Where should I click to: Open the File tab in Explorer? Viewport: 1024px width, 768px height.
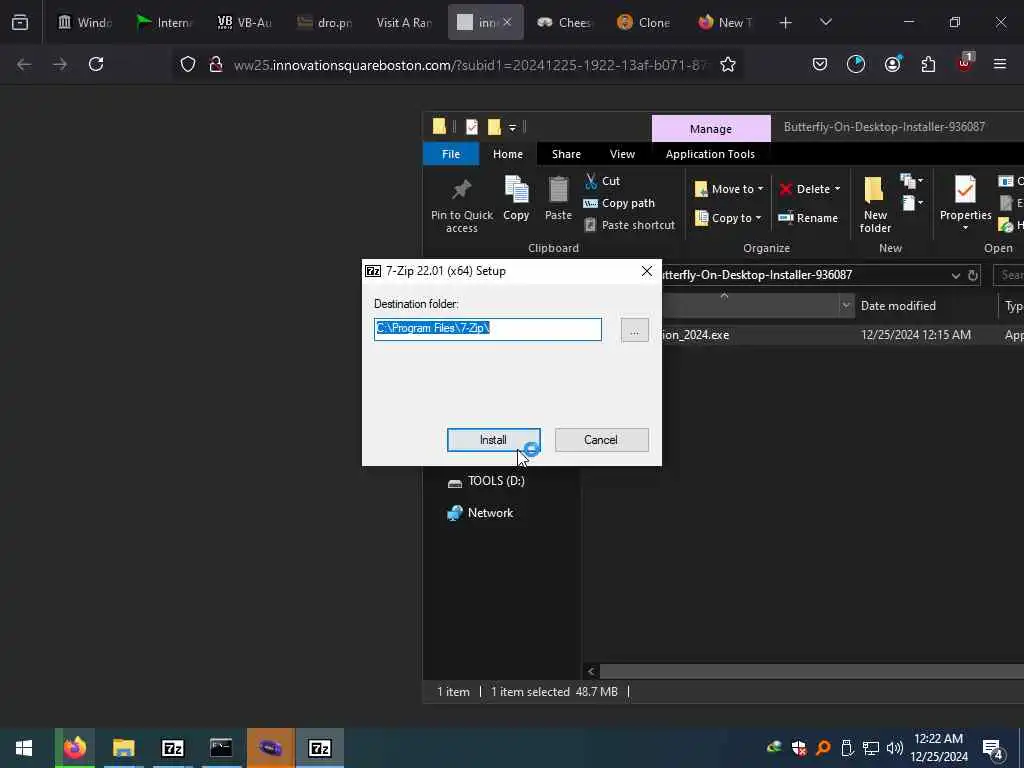pos(451,154)
